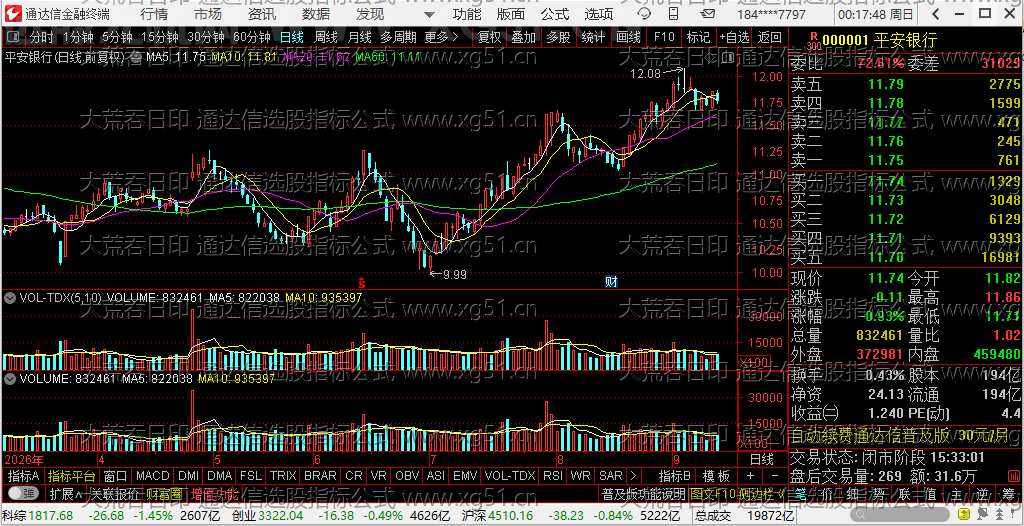
Task: Click the 复权 toolbar button
Action: coord(490,38)
